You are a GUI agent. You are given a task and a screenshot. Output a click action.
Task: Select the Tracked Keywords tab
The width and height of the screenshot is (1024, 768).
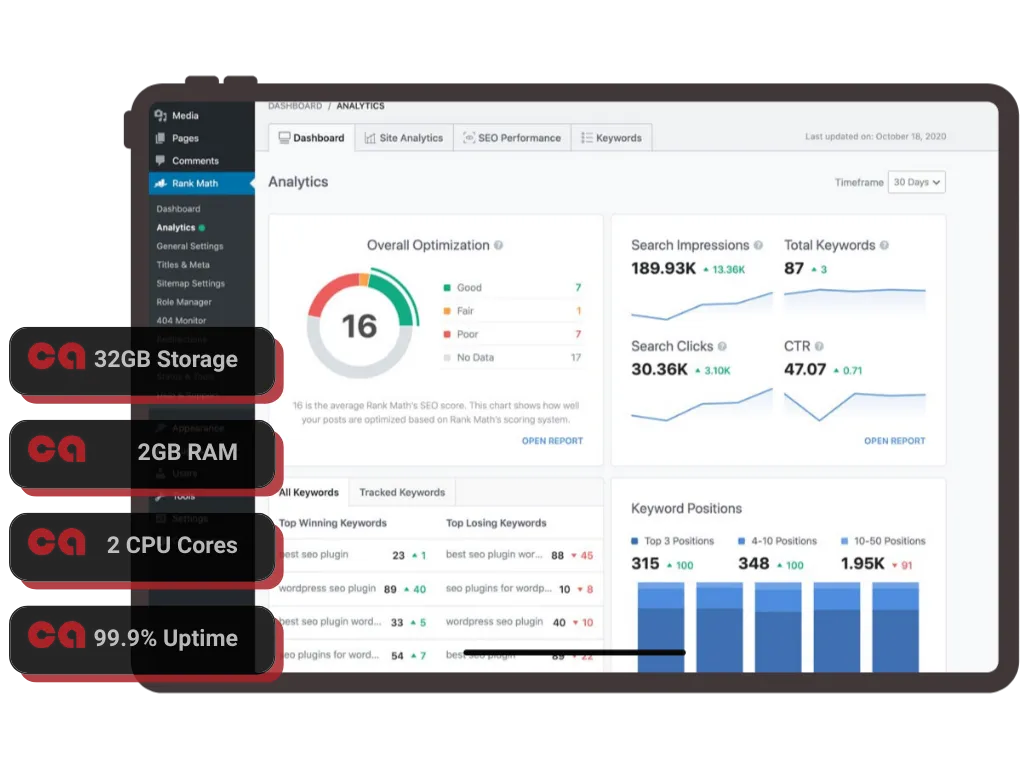(402, 492)
